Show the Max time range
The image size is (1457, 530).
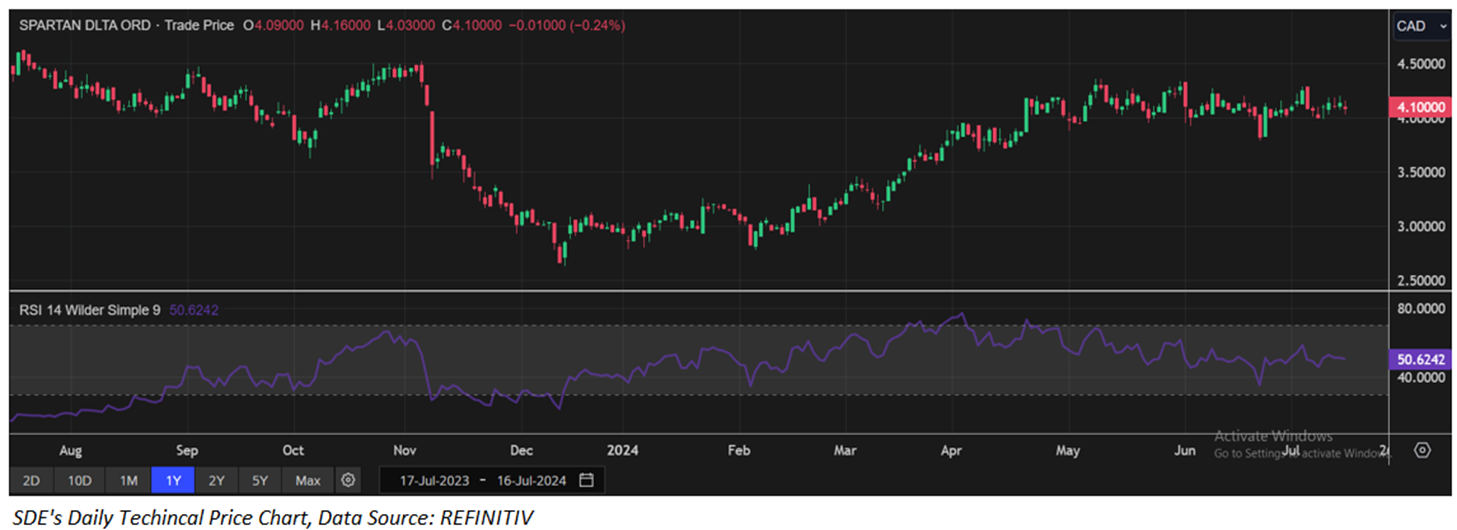(x=308, y=480)
